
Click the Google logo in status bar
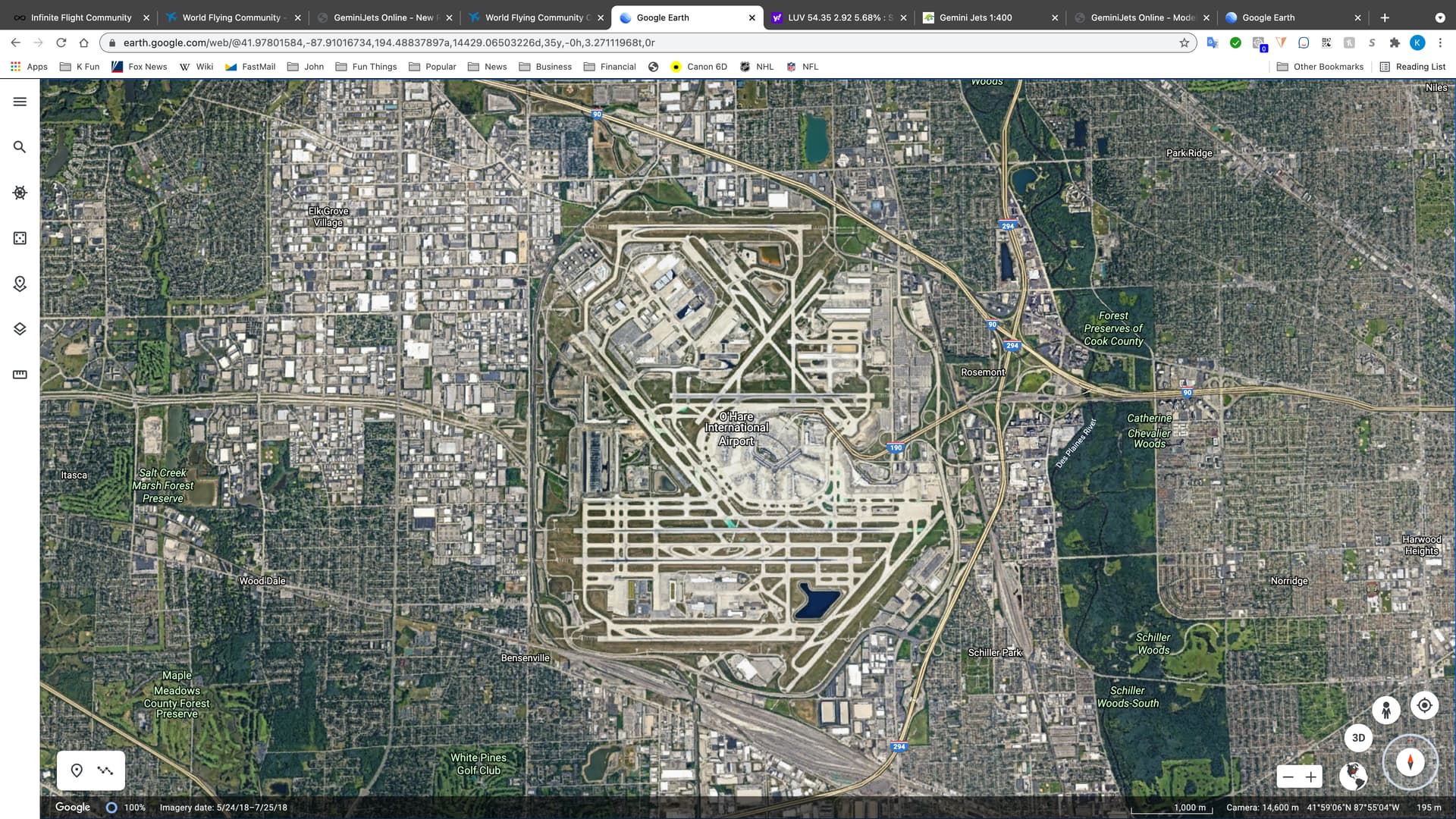73,807
